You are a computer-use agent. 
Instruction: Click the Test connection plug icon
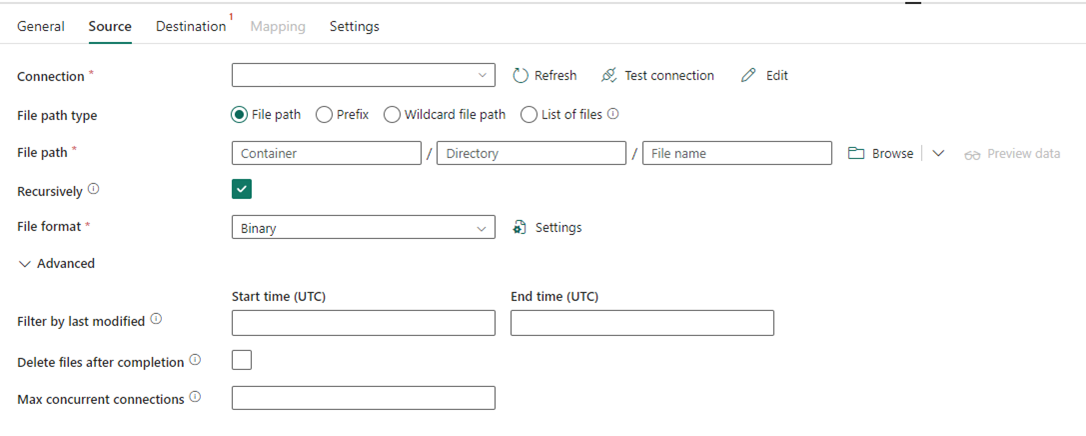[x=609, y=76]
